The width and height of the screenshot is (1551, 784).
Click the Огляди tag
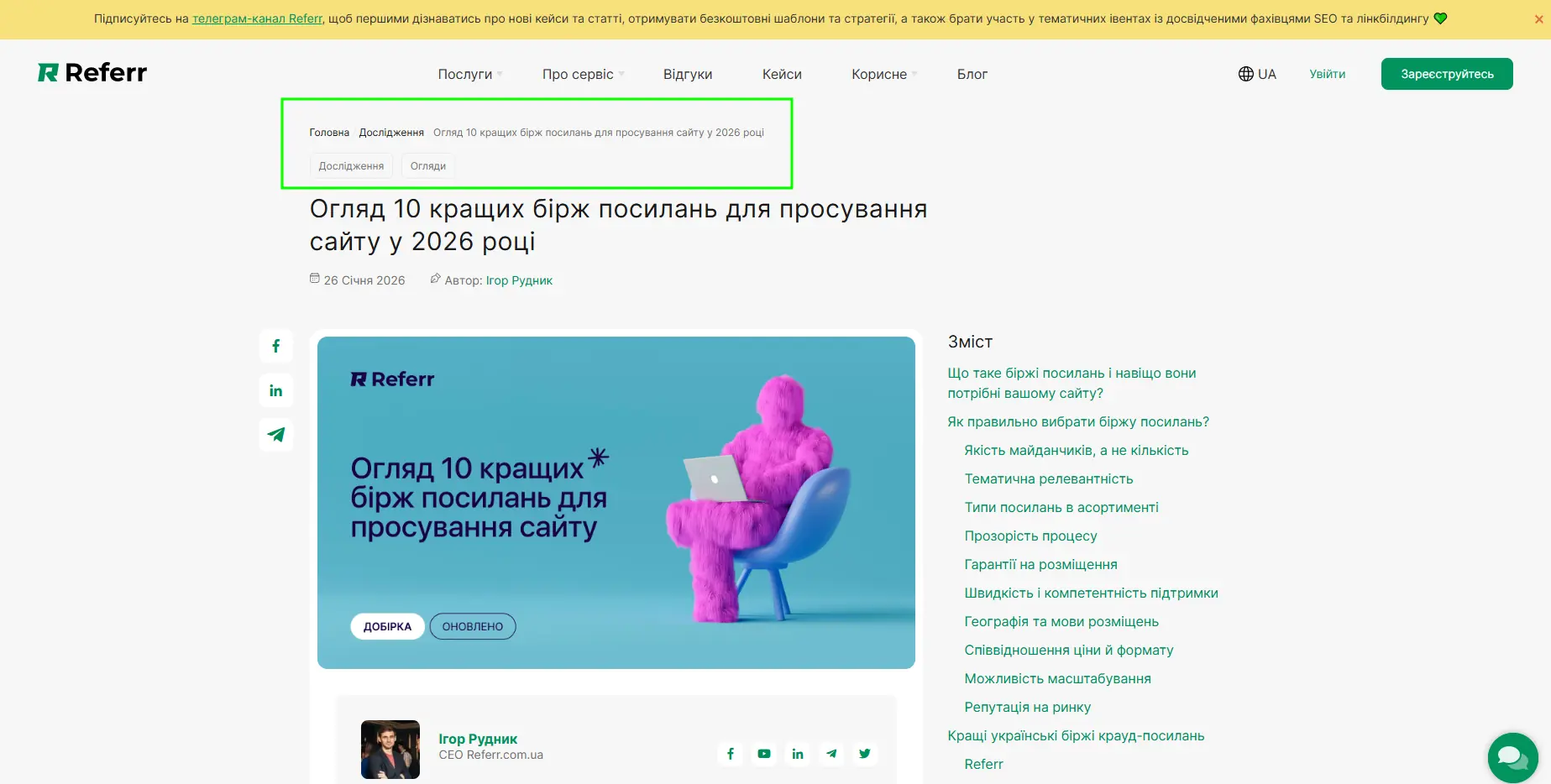[427, 165]
